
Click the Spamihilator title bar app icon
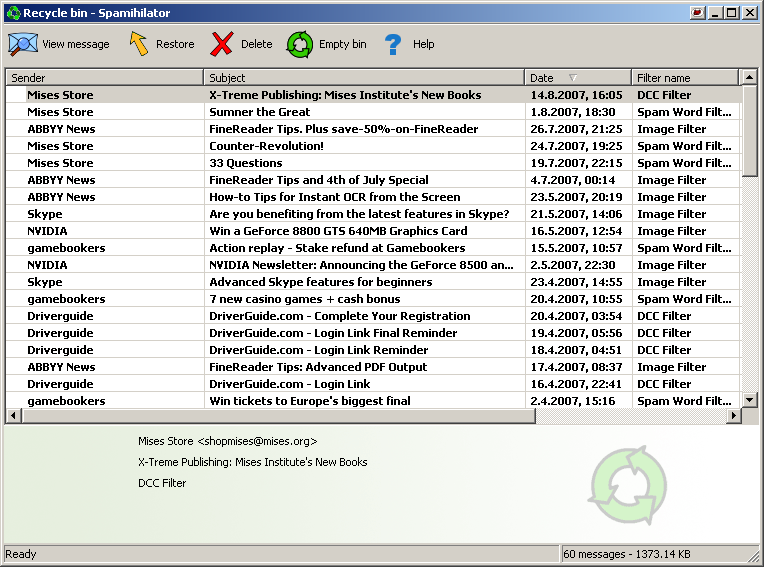[x=14, y=13]
